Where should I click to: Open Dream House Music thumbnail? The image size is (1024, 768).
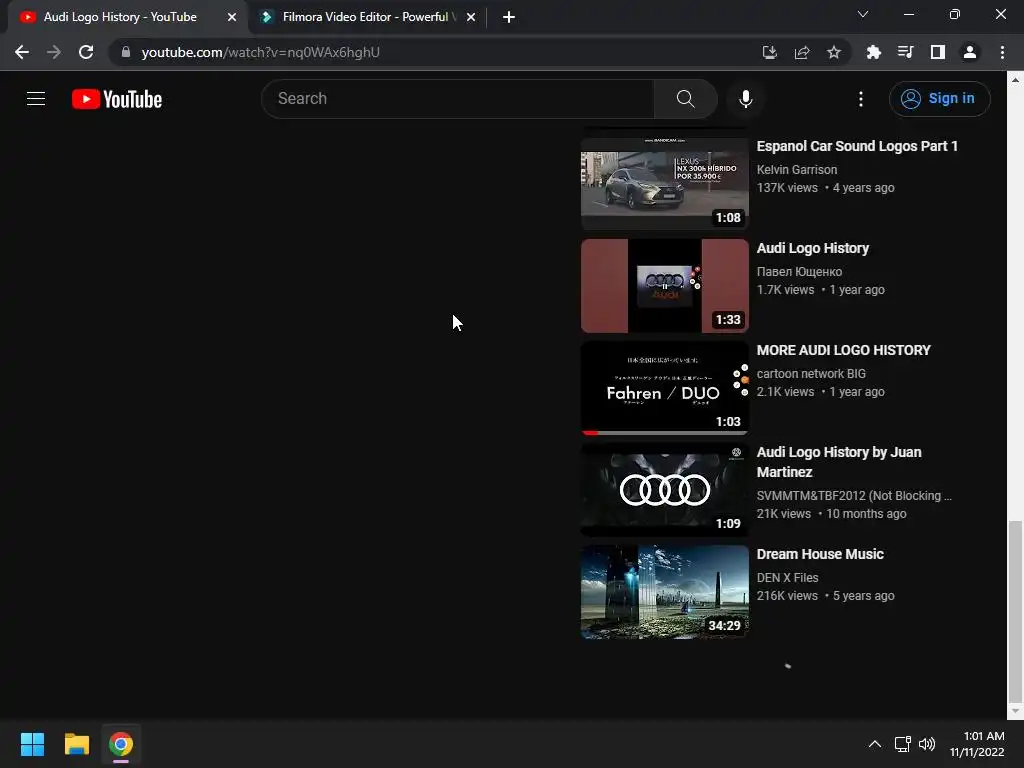(665, 592)
